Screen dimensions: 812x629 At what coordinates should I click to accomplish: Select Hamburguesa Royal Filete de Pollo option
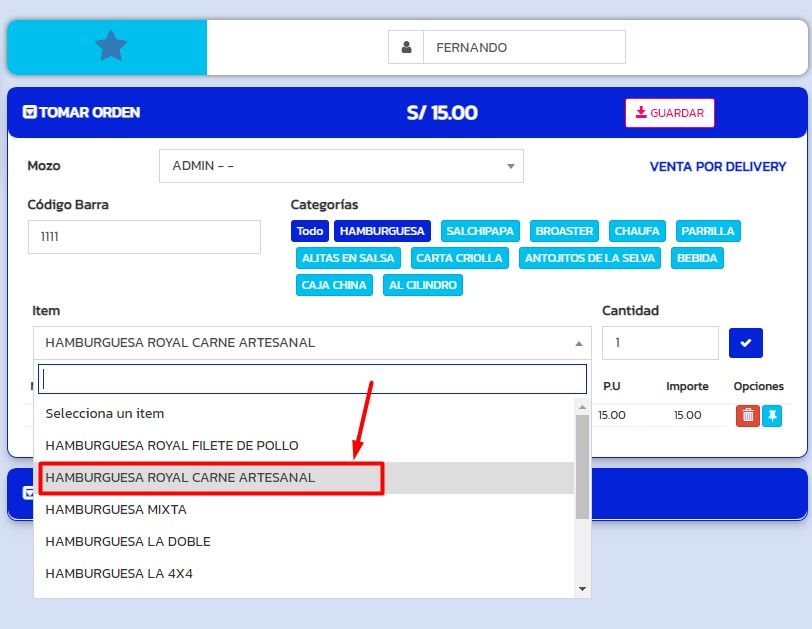click(172, 445)
